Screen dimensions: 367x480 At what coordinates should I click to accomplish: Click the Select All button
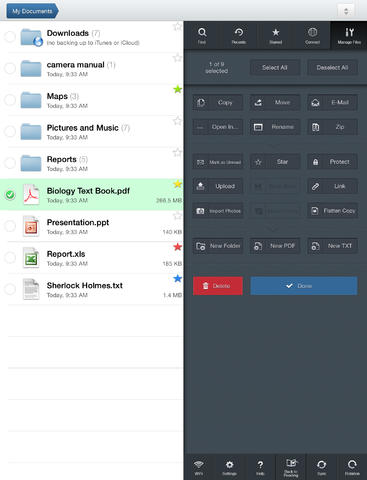pyautogui.click(x=275, y=68)
